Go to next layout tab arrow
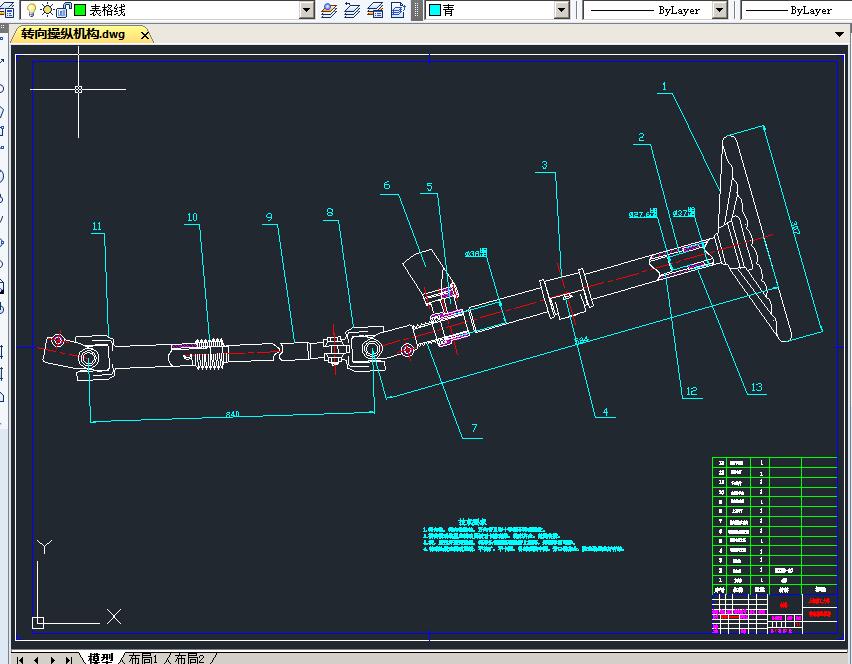852x664 pixels. (53, 660)
